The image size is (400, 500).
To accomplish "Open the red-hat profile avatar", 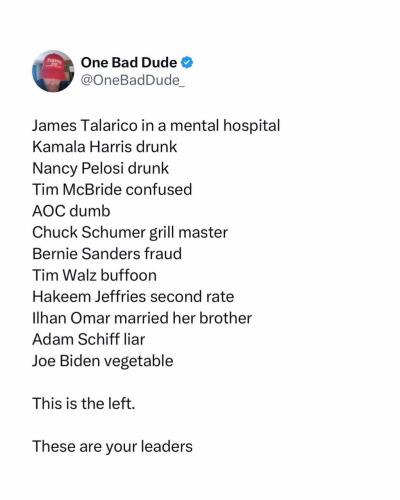I will pos(53,71).
